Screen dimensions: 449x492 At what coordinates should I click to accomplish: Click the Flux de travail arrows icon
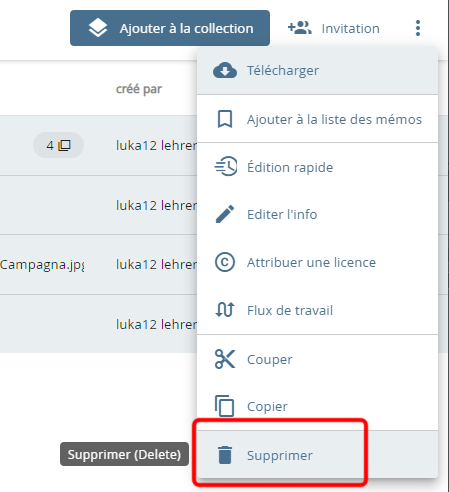point(225,310)
